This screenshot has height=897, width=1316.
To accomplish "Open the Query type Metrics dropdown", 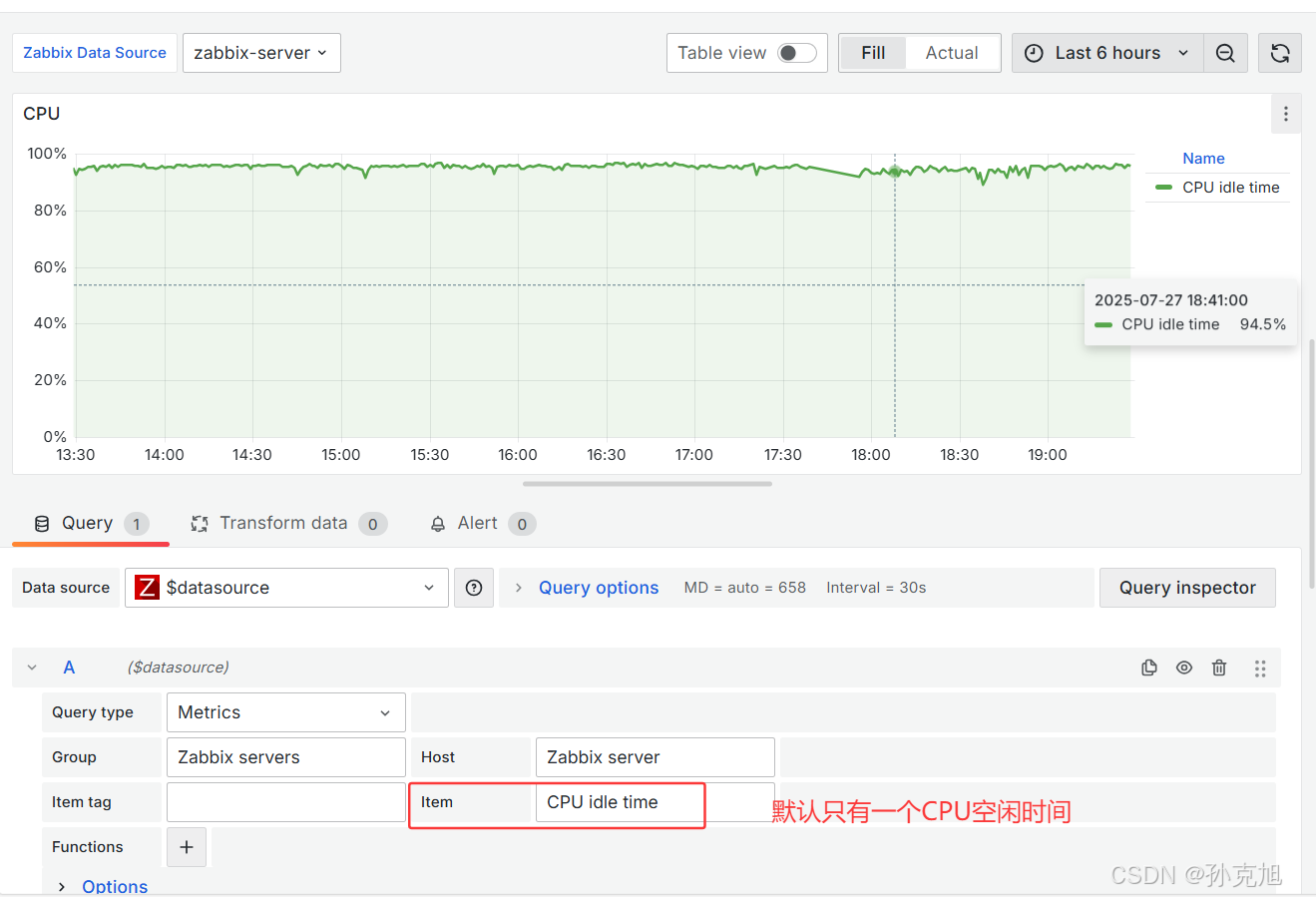I will coord(286,712).
